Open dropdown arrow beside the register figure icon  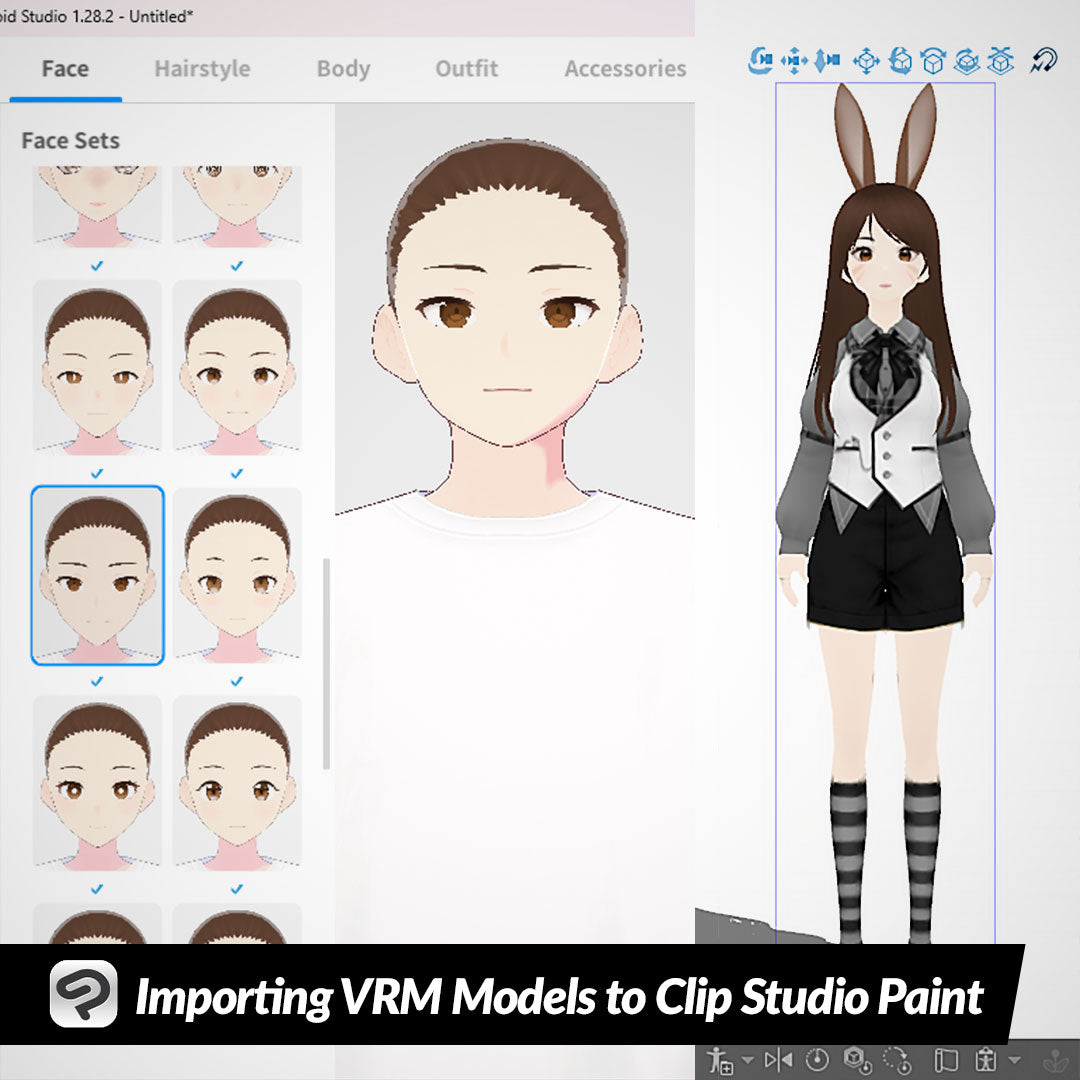747,1059
